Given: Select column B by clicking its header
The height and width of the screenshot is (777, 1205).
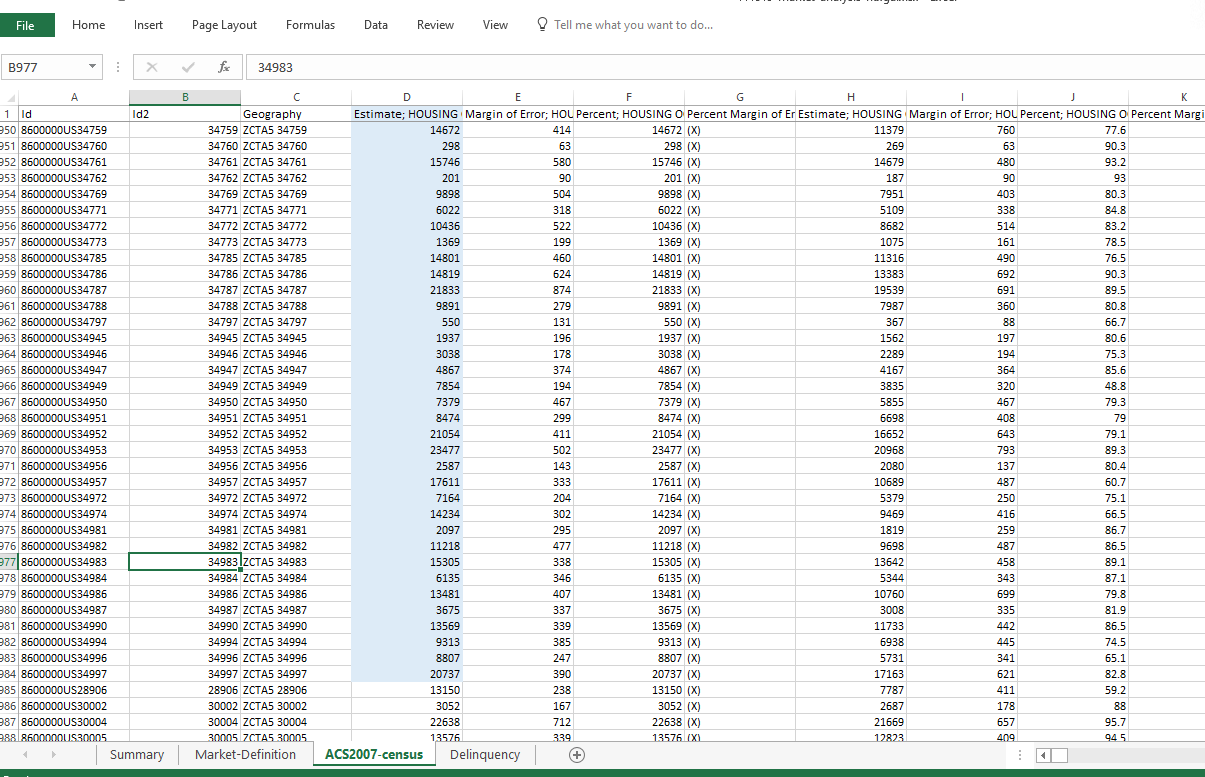Looking at the screenshot, I should point(184,97).
